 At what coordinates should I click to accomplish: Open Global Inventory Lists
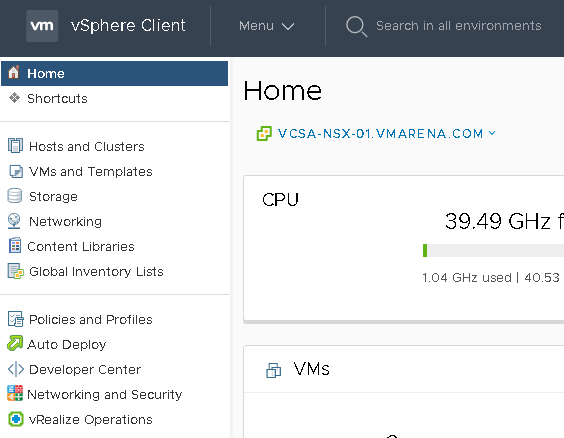click(96, 272)
